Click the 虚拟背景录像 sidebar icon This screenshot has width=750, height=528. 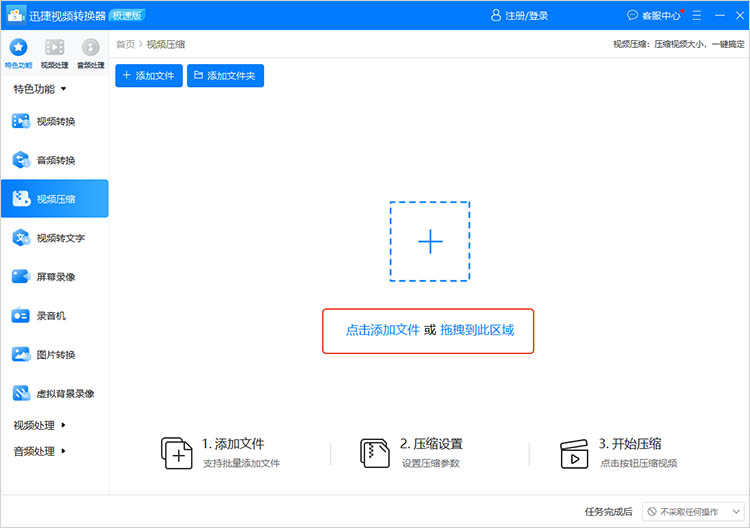coord(21,393)
